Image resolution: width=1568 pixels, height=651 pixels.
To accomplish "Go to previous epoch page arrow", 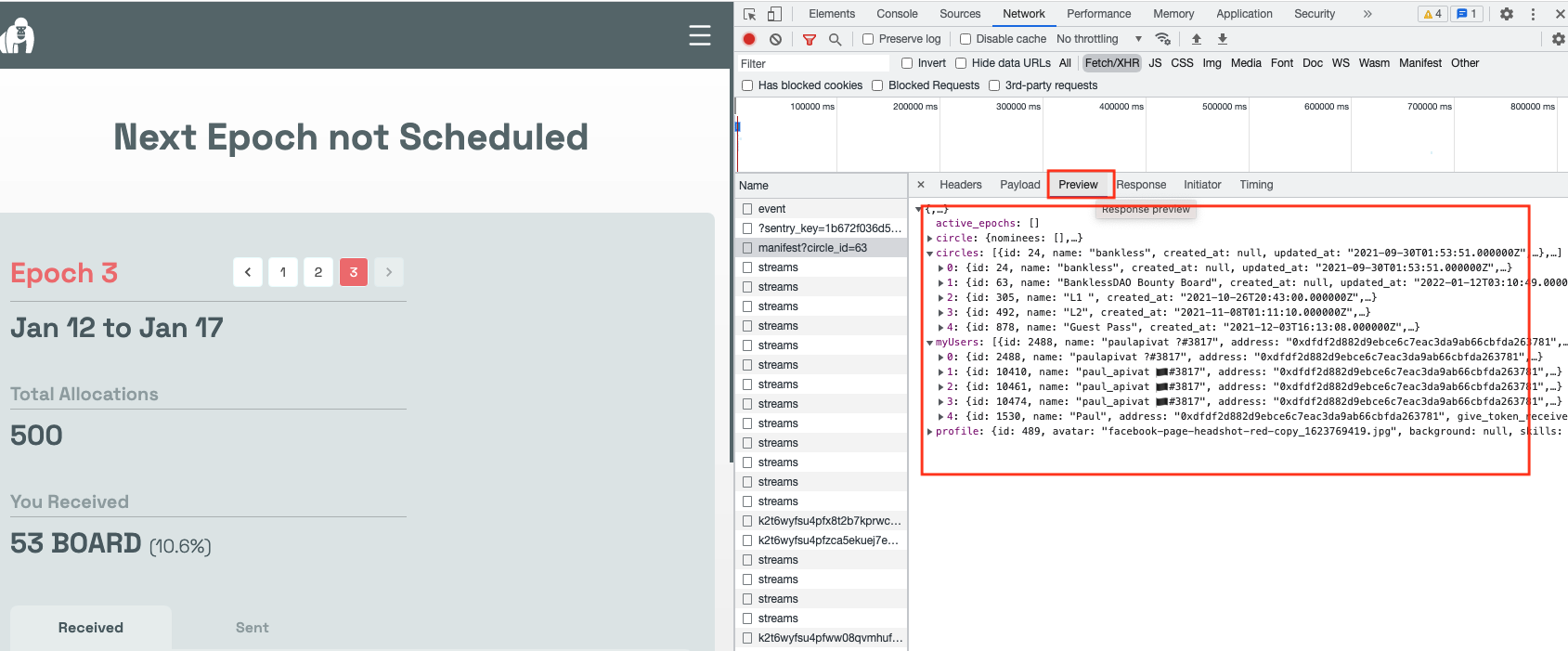I will tap(248, 272).
